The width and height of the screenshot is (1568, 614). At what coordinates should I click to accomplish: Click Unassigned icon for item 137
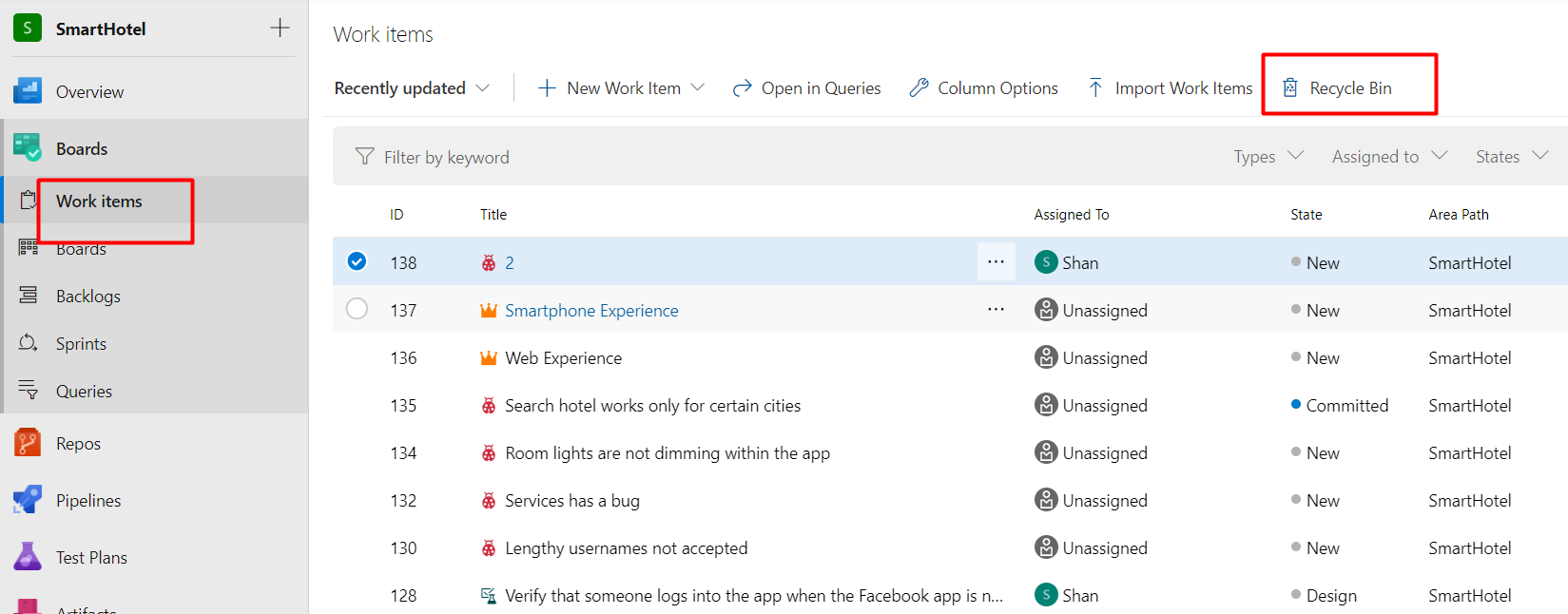pos(1046,309)
